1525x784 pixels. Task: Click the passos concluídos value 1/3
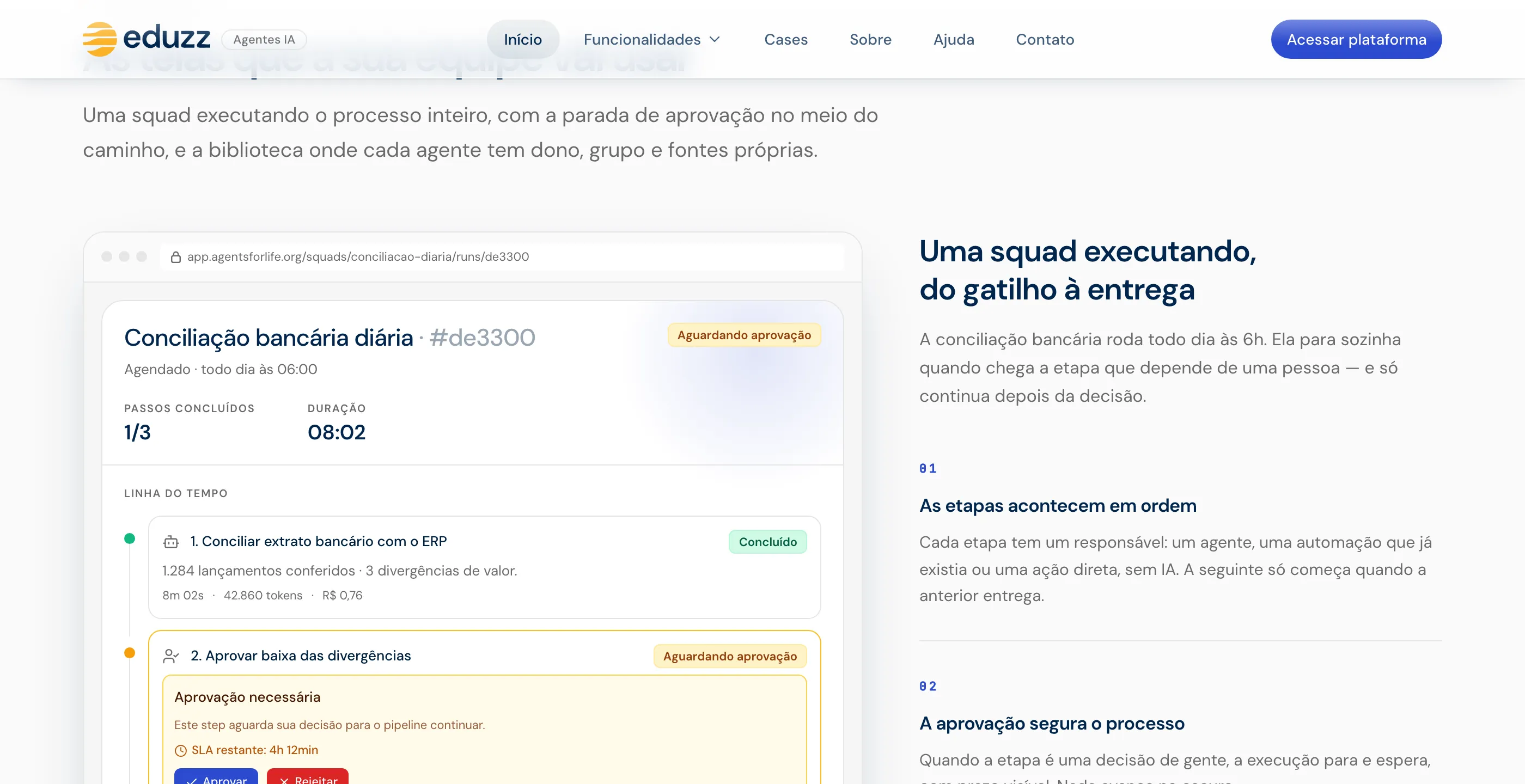tap(137, 432)
